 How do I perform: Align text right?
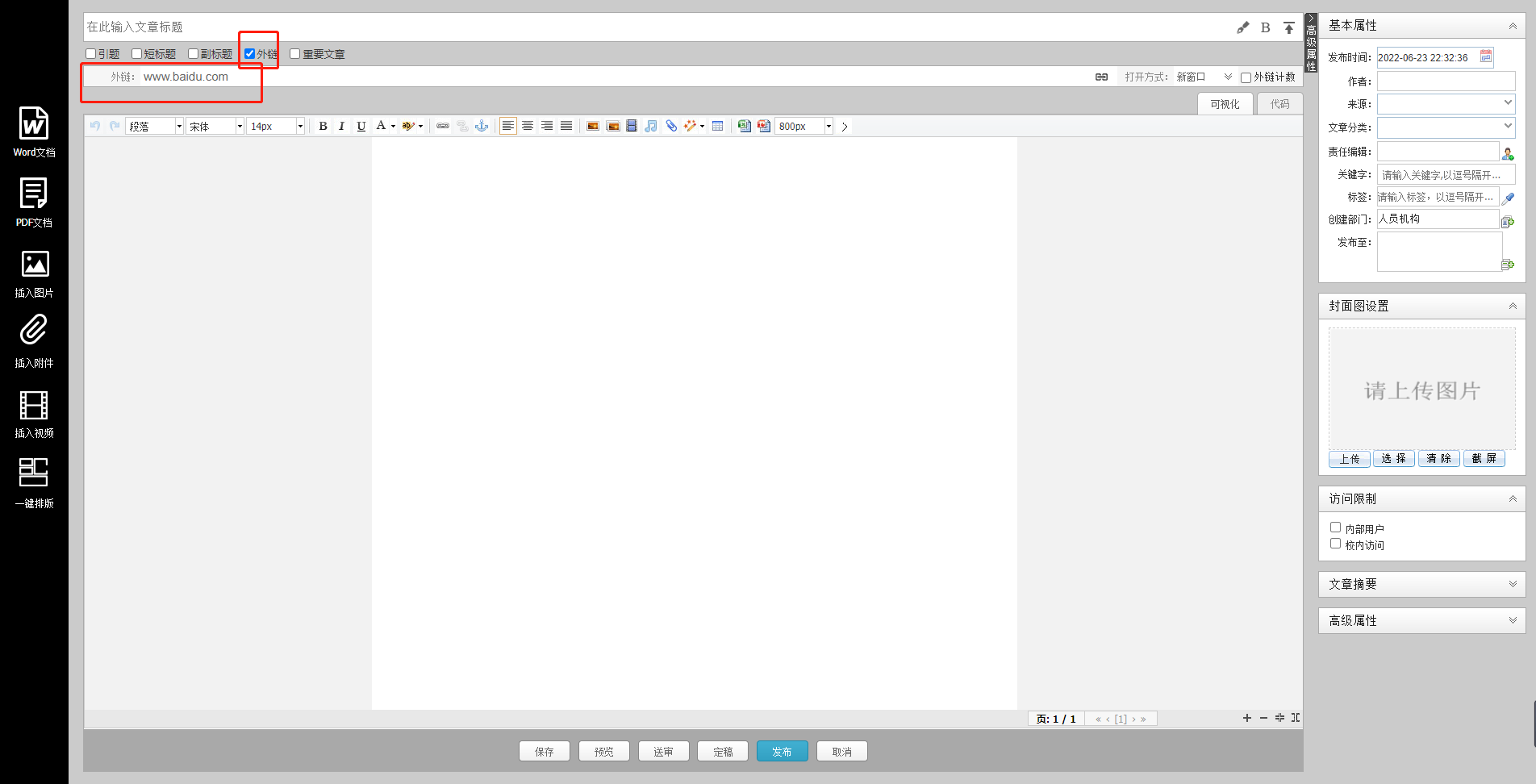coord(547,126)
